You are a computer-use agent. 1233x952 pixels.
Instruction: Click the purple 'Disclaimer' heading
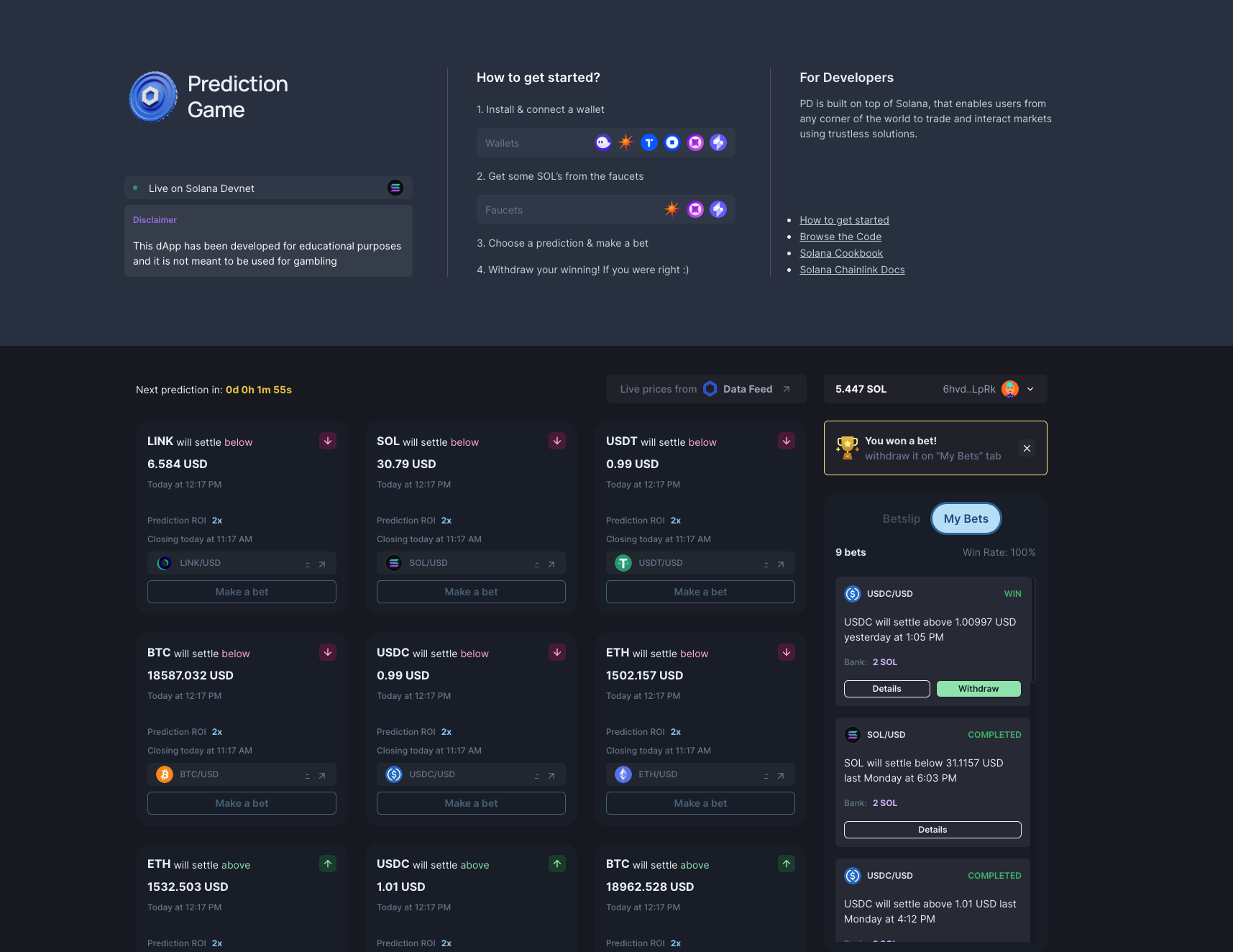click(x=155, y=220)
